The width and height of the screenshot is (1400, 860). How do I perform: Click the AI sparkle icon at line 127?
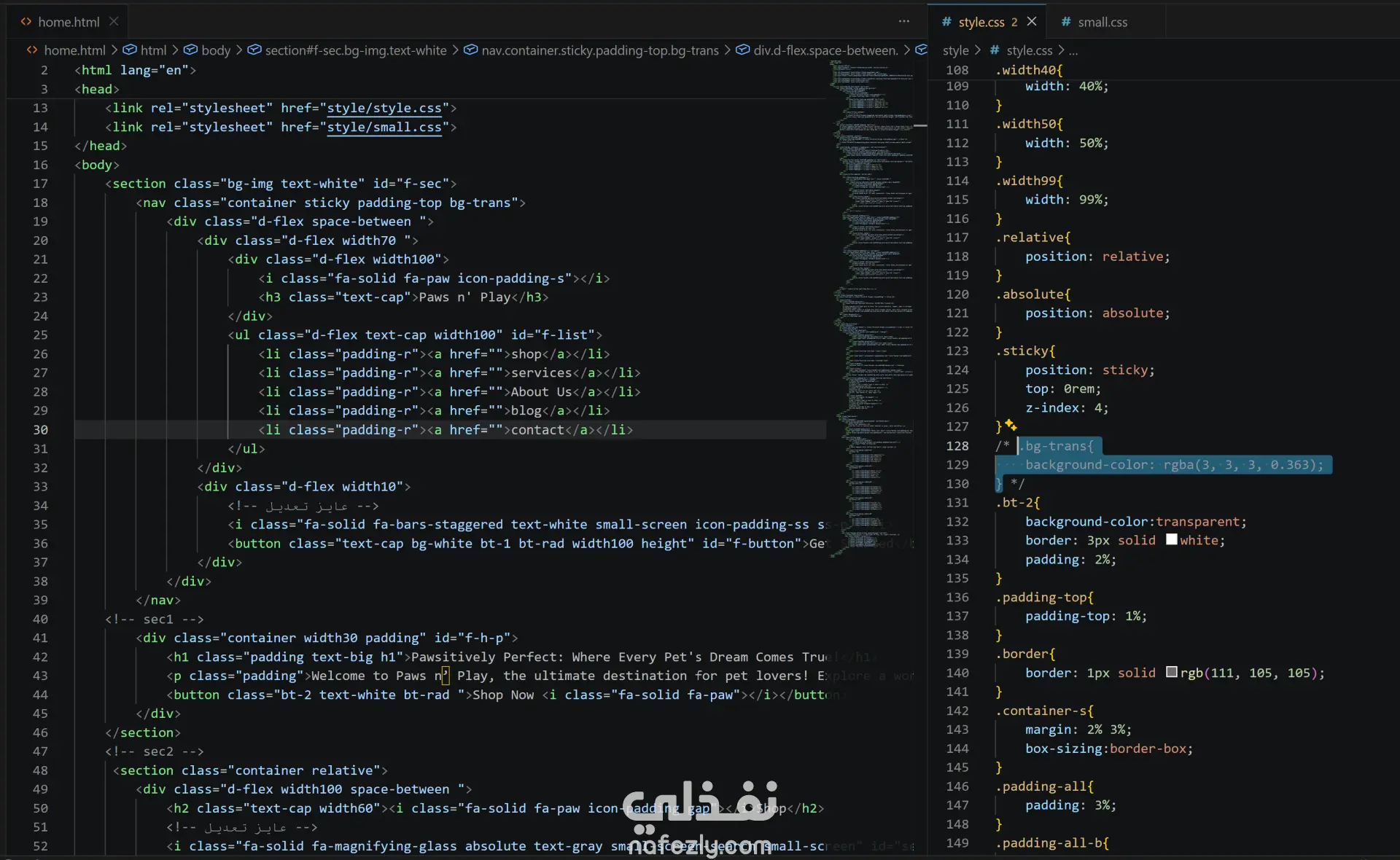[1011, 424]
